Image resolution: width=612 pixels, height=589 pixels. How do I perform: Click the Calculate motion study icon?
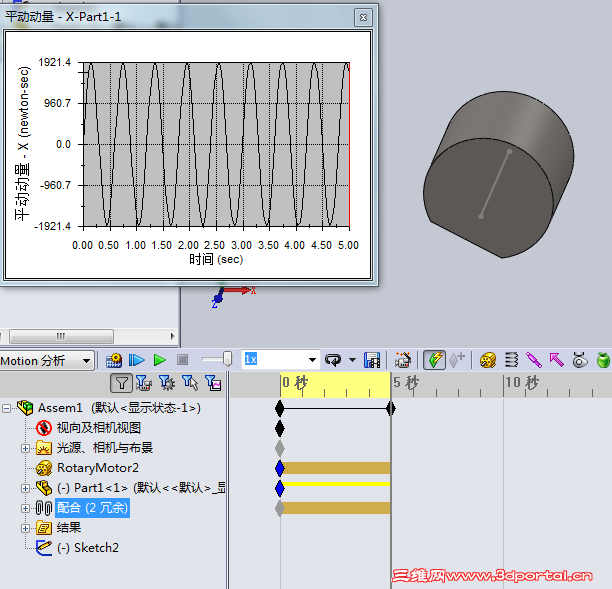(x=114, y=360)
